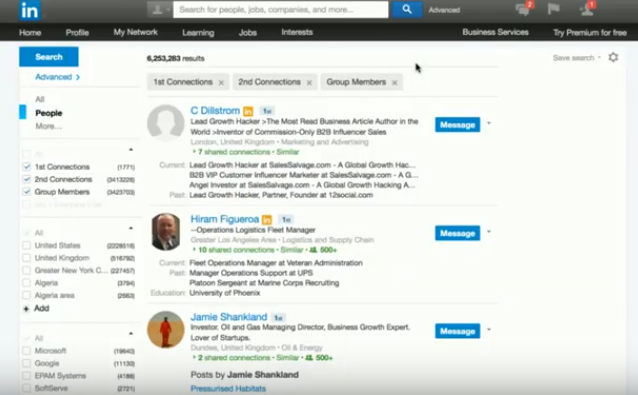
Task: Select the All results filter
Action: point(40,99)
